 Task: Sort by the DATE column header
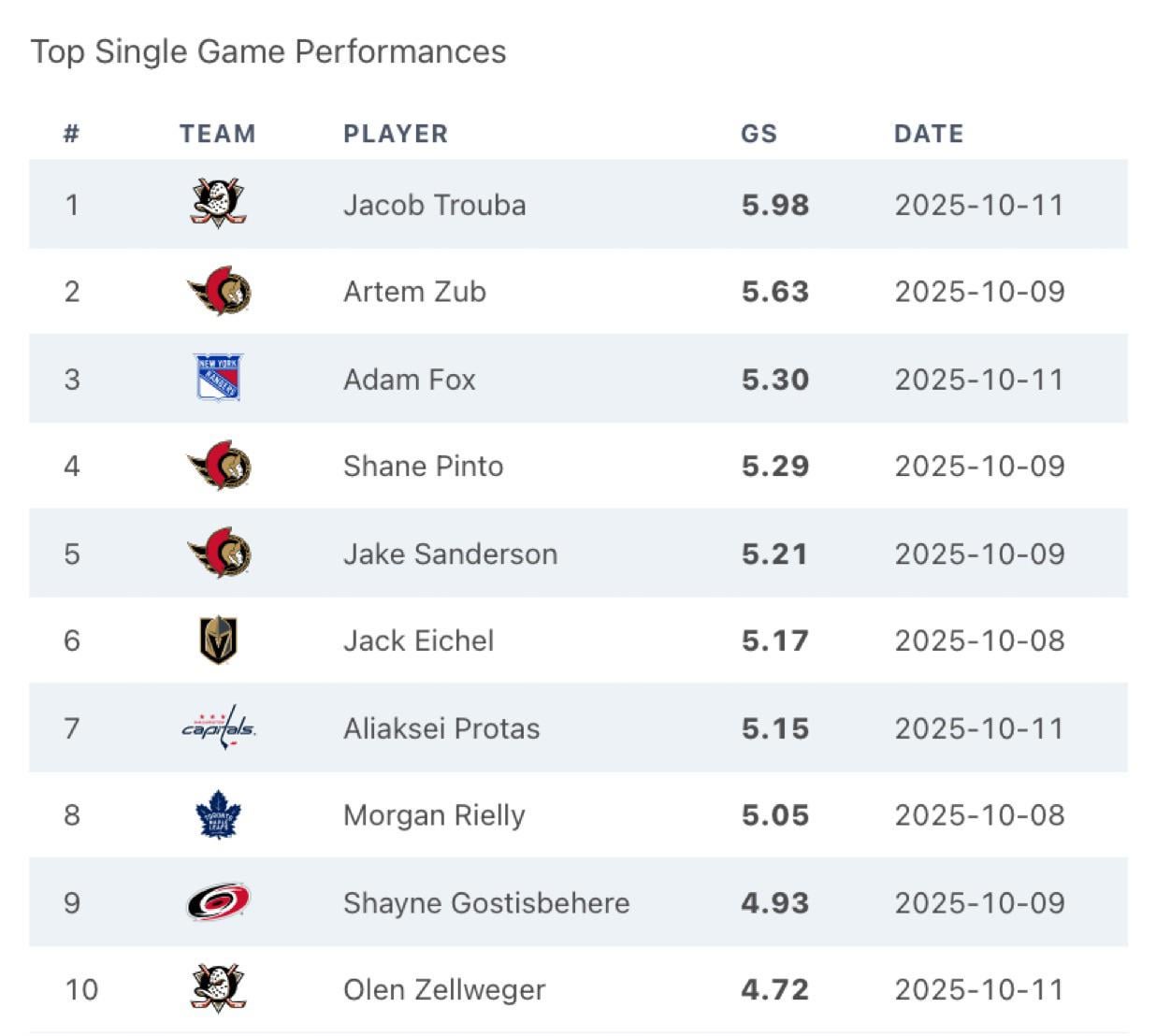(x=928, y=134)
